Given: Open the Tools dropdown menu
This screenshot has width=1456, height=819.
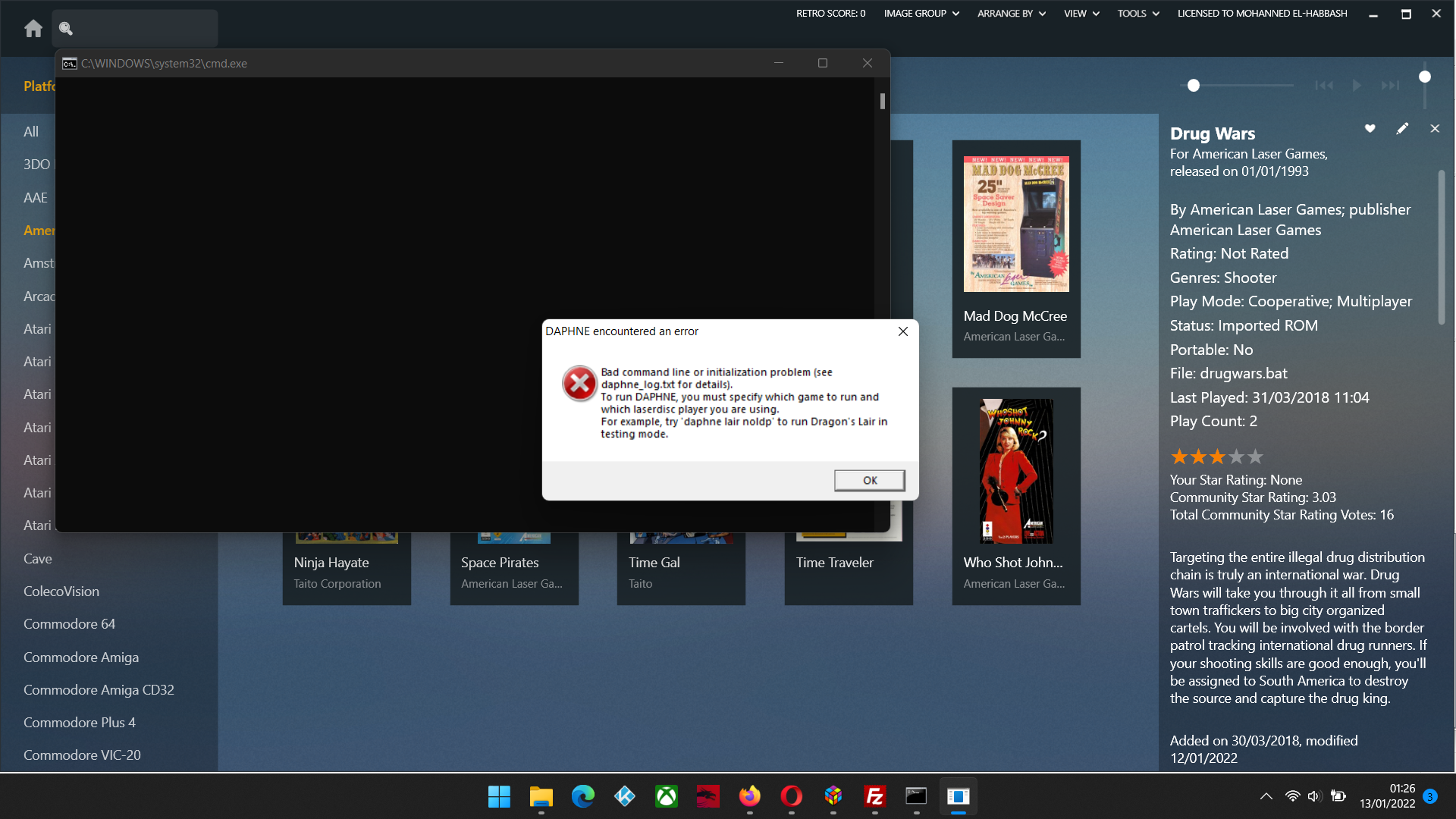Looking at the screenshot, I should click(x=1138, y=14).
